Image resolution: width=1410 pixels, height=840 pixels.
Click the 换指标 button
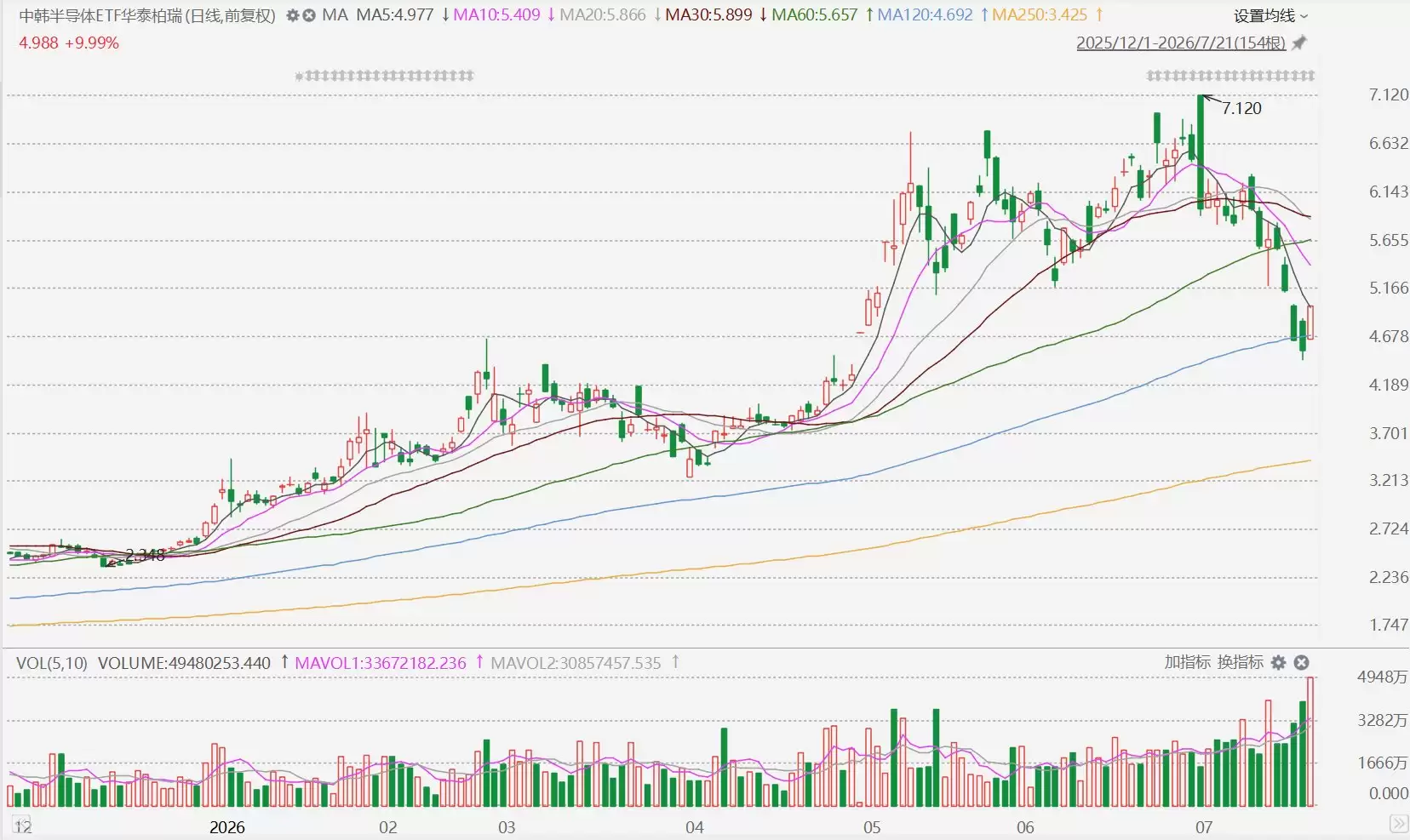tap(1241, 662)
